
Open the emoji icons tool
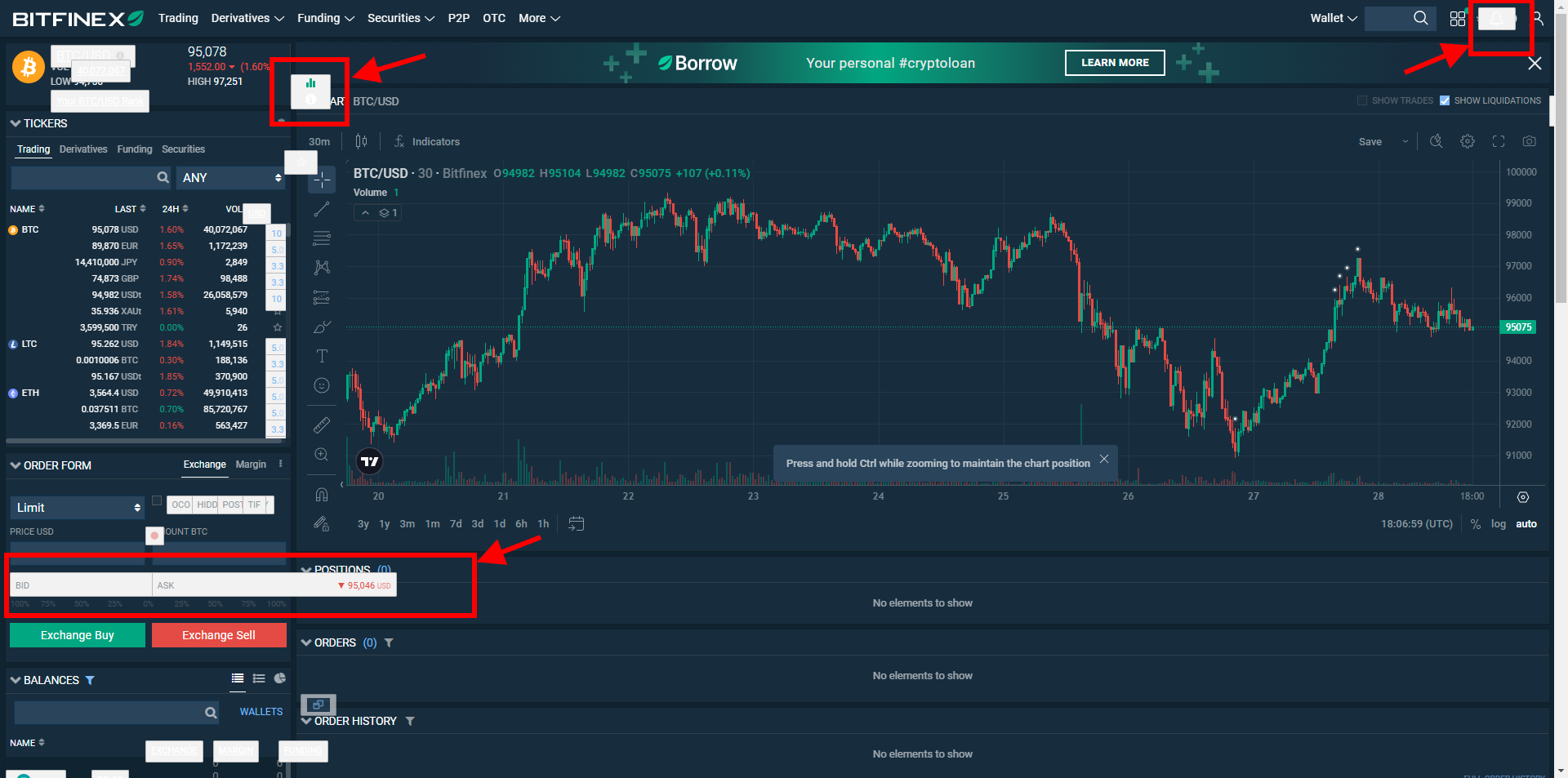tap(322, 385)
